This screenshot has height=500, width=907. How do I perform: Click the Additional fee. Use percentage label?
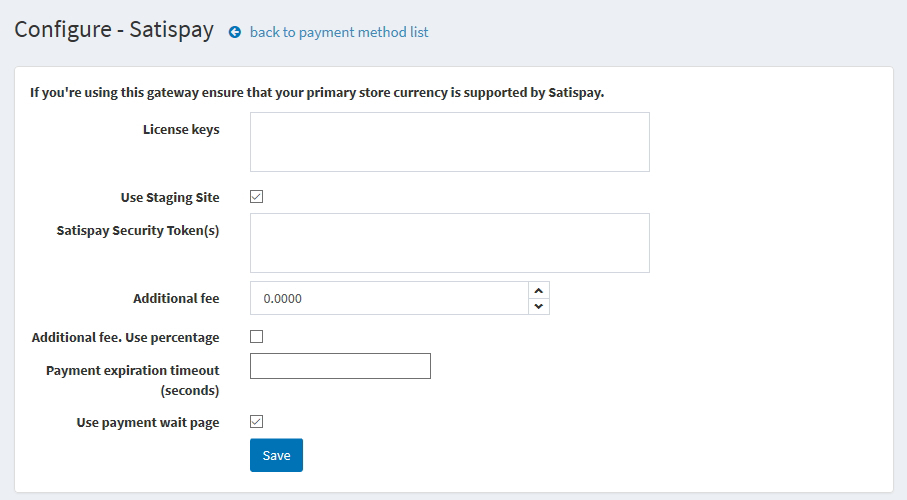point(126,337)
